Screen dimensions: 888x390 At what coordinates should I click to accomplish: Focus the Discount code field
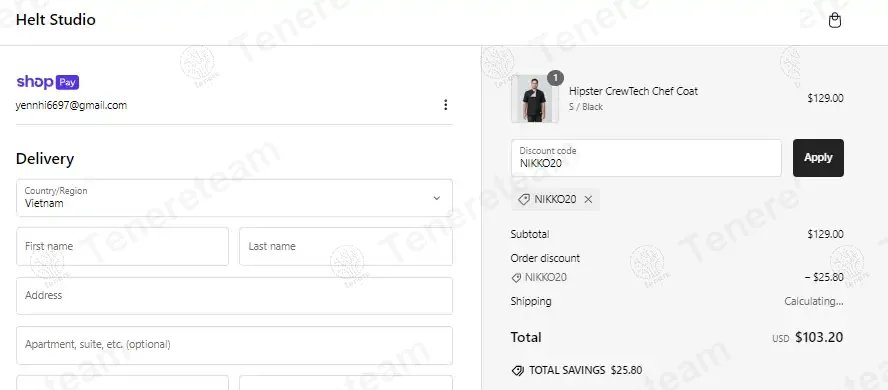pyautogui.click(x=646, y=158)
